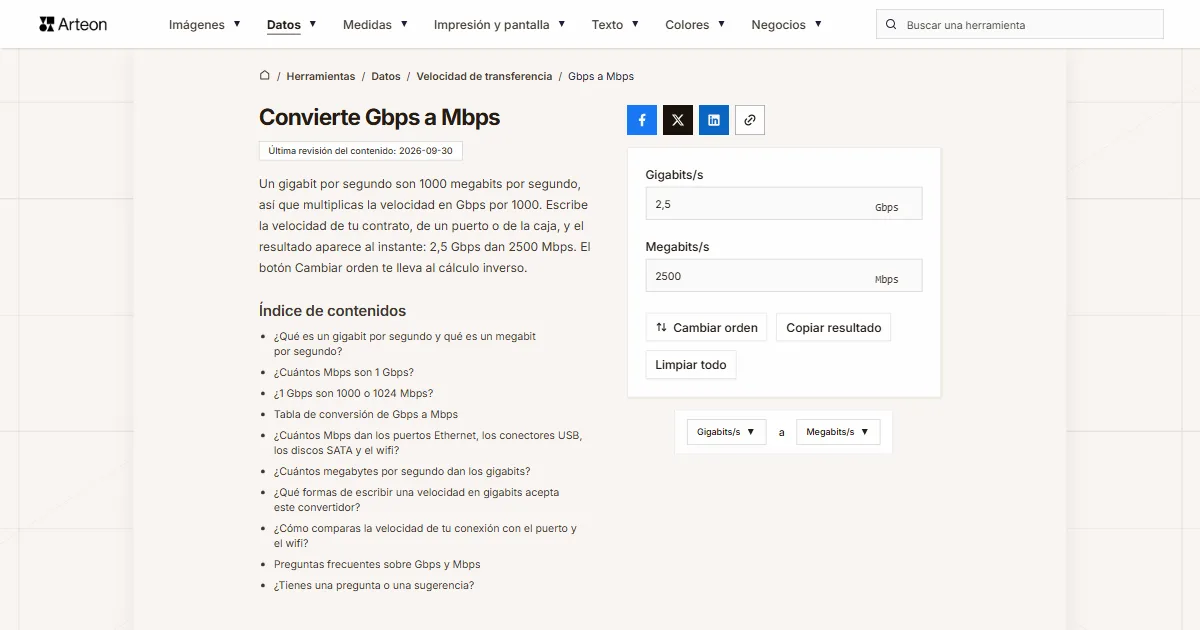The width and height of the screenshot is (1200, 630).
Task: Open the Gigabits/s source unit dropdown
Action: [x=726, y=432]
